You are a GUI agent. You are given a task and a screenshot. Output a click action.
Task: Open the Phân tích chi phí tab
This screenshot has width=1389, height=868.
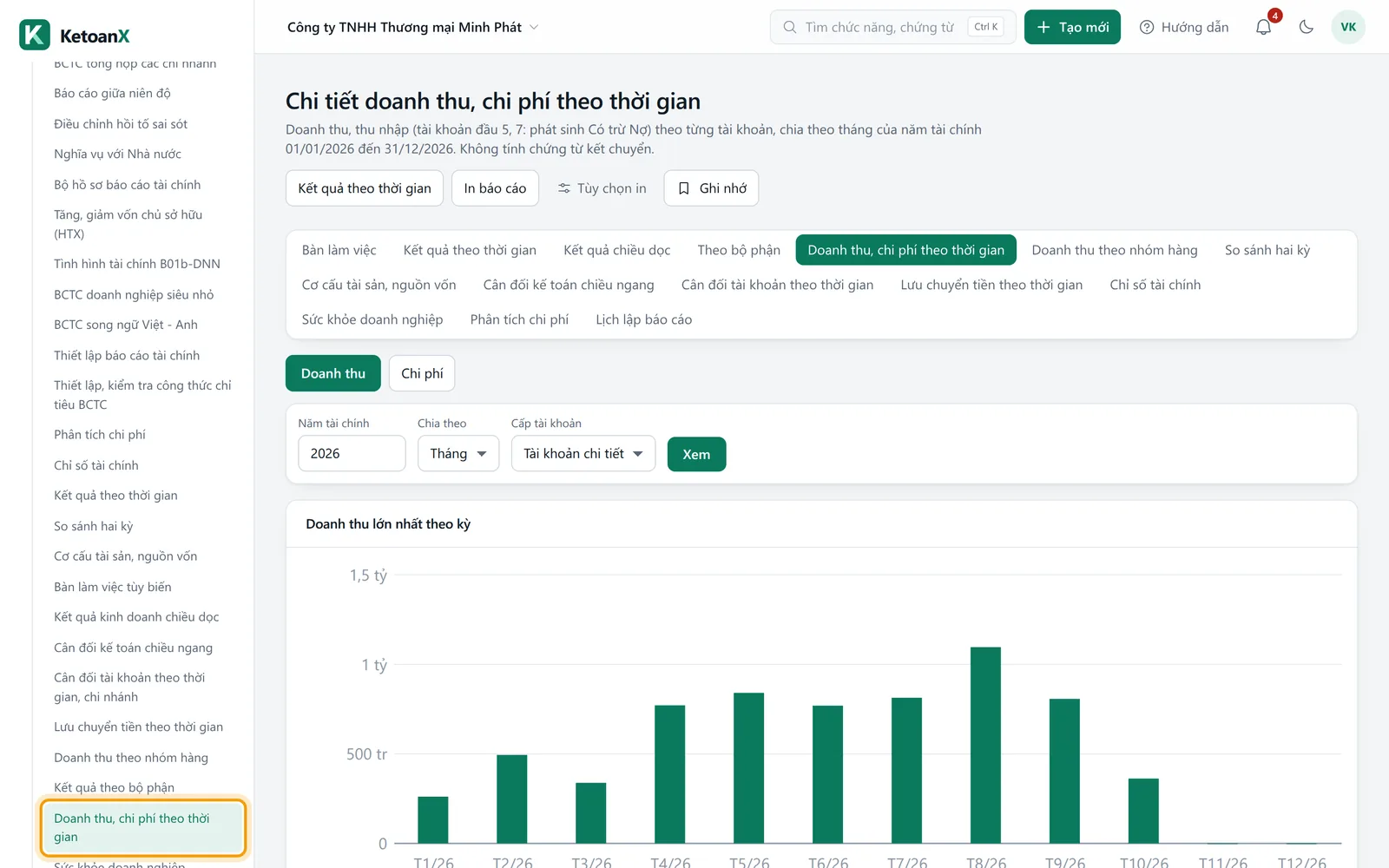(x=519, y=319)
